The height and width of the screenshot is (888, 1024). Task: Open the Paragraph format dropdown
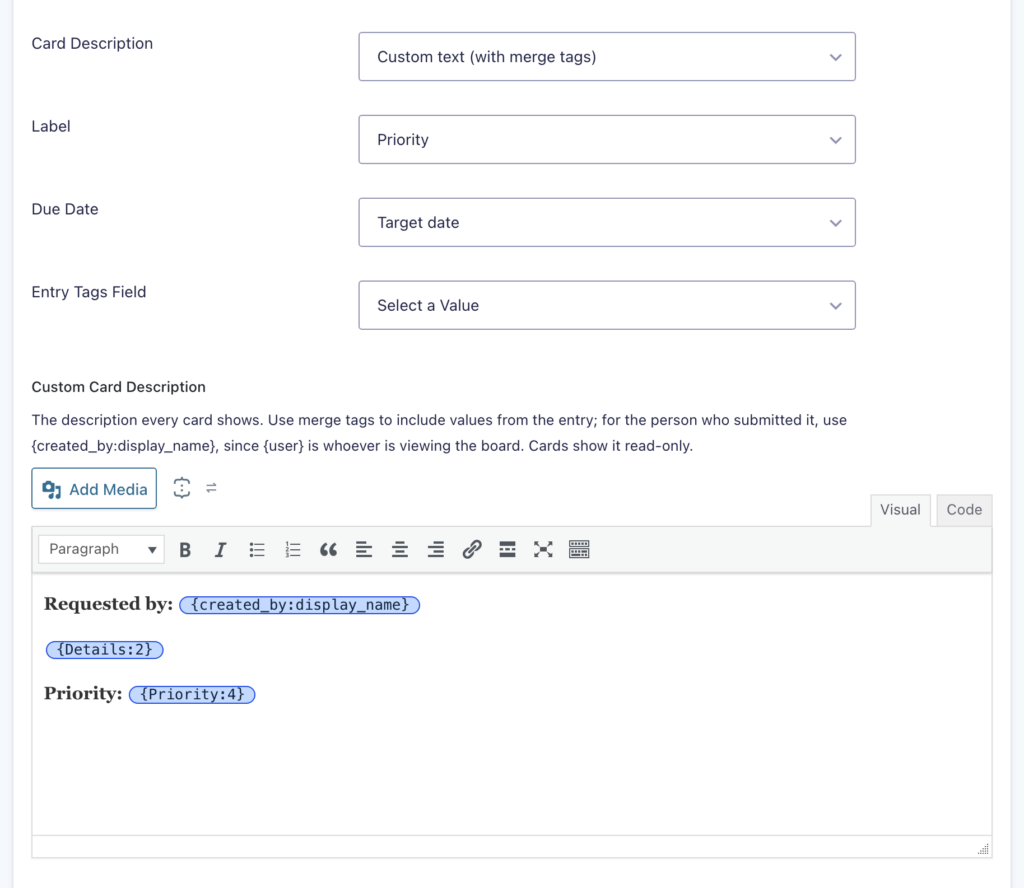pos(101,549)
